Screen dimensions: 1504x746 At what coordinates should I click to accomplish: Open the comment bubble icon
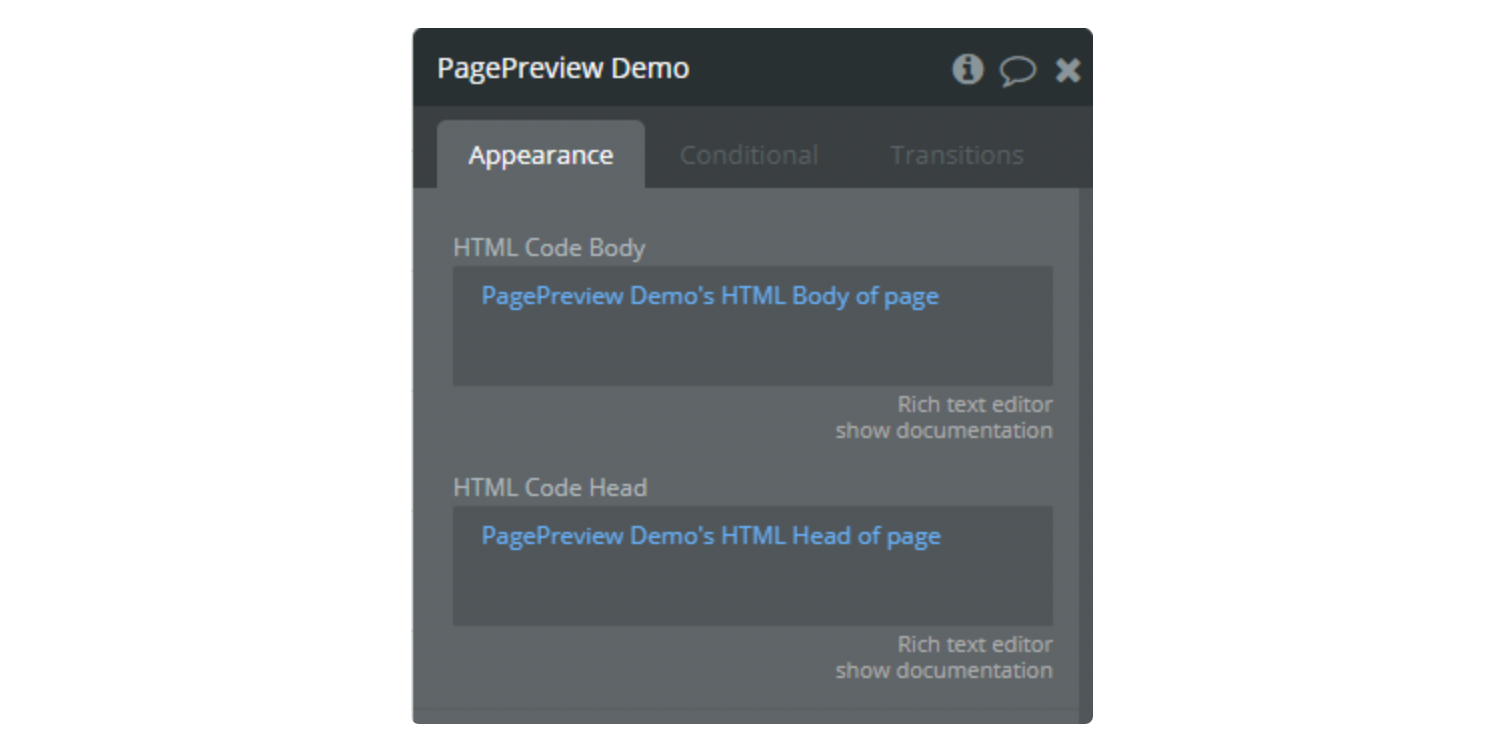(x=1018, y=70)
